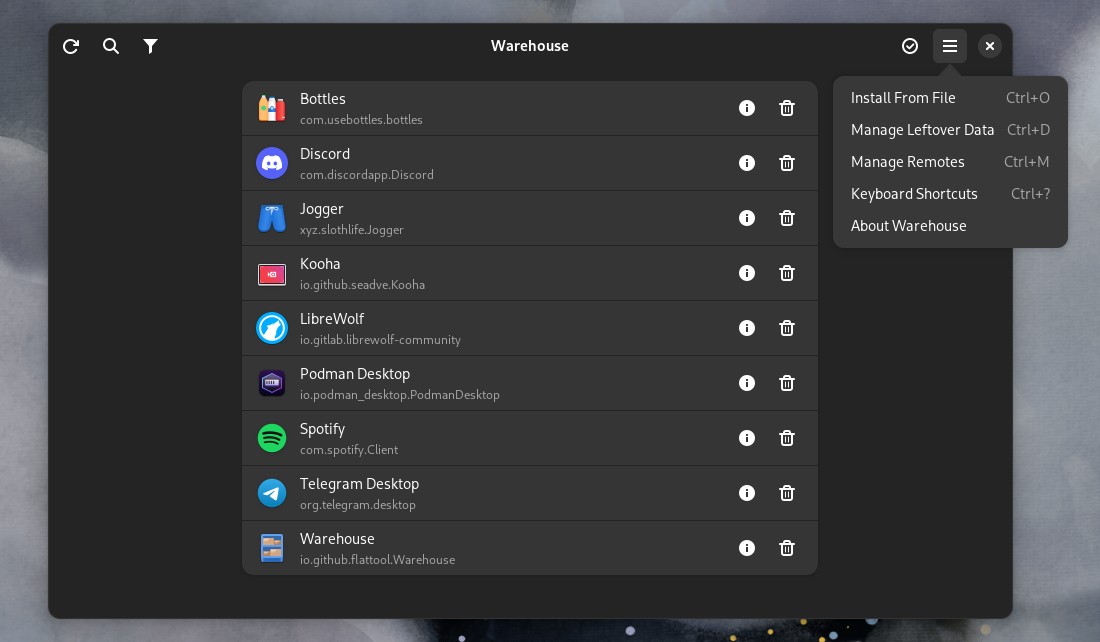1100x642 pixels.
Task: Open the search tool in header bar
Action: (111, 46)
